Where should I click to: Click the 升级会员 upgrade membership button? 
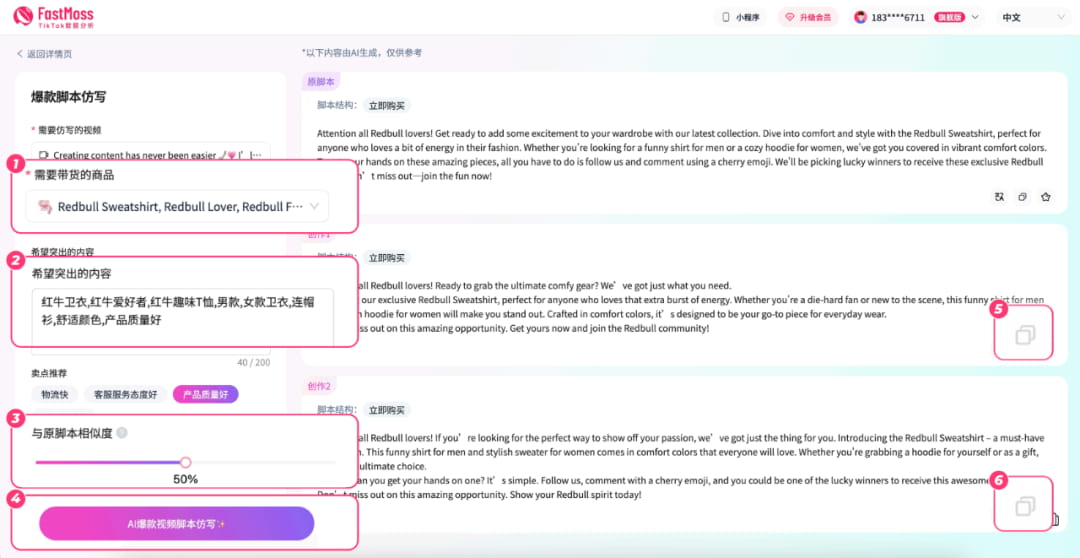[807, 18]
